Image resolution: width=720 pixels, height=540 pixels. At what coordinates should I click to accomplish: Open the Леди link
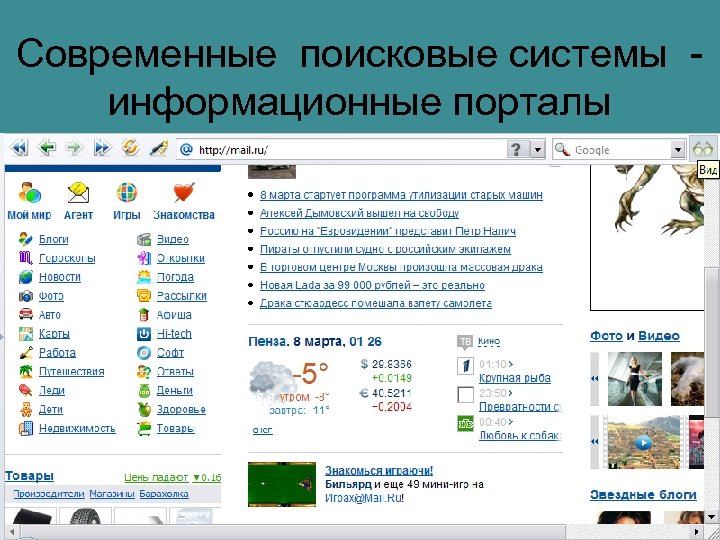[x=51, y=390]
